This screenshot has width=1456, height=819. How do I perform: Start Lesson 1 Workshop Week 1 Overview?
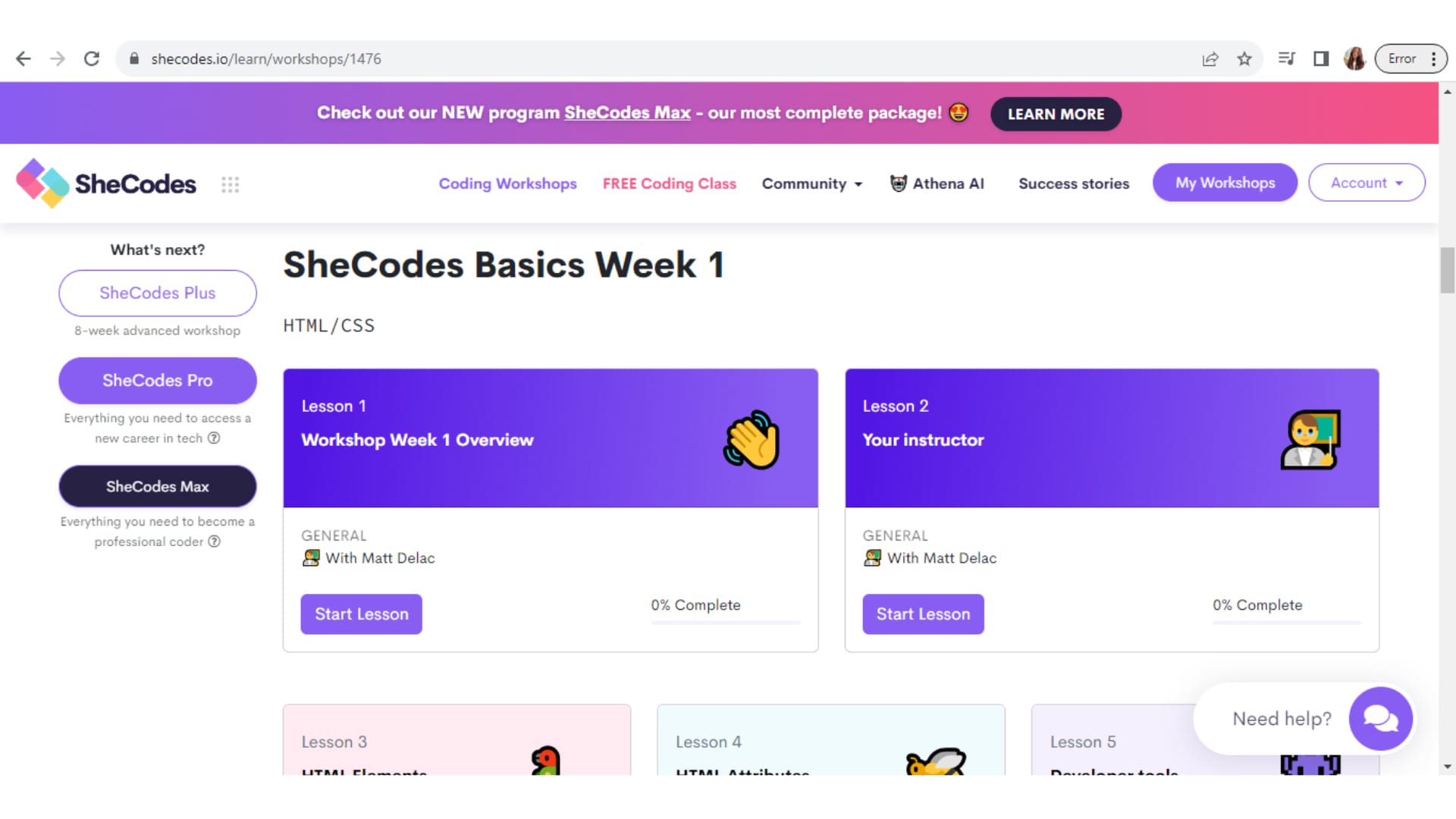pyautogui.click(x=361, y=614)
